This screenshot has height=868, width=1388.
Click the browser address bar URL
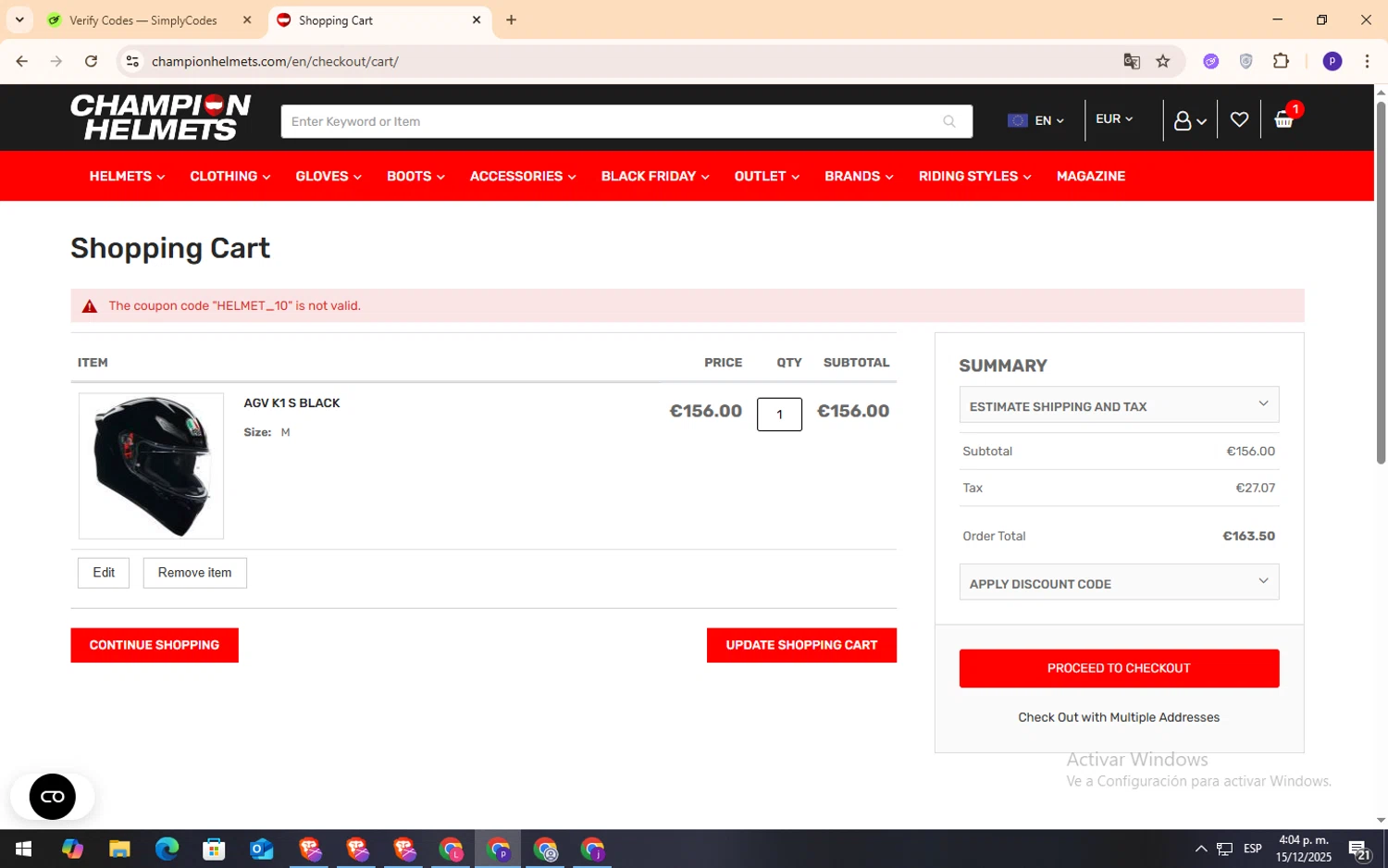275,61
